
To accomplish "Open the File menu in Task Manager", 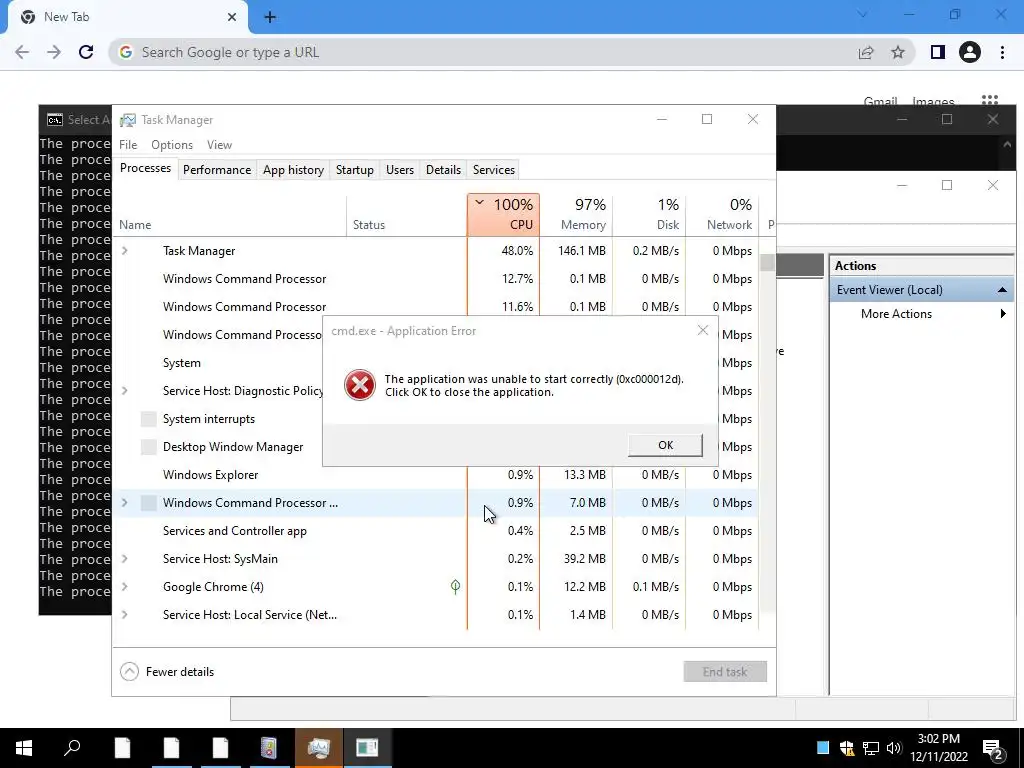I will [x=128, y=145].
